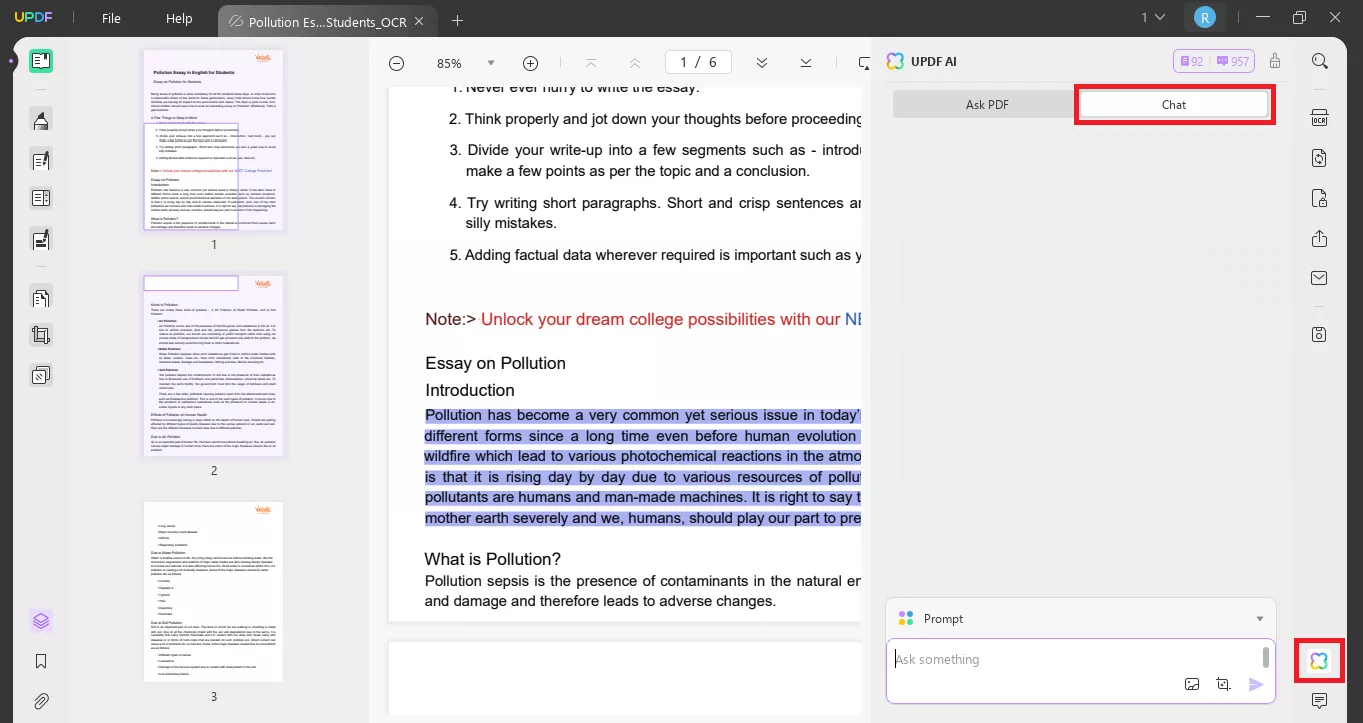Send the AI chat message
The image size is (1363, 723).
coord(1256,685)
